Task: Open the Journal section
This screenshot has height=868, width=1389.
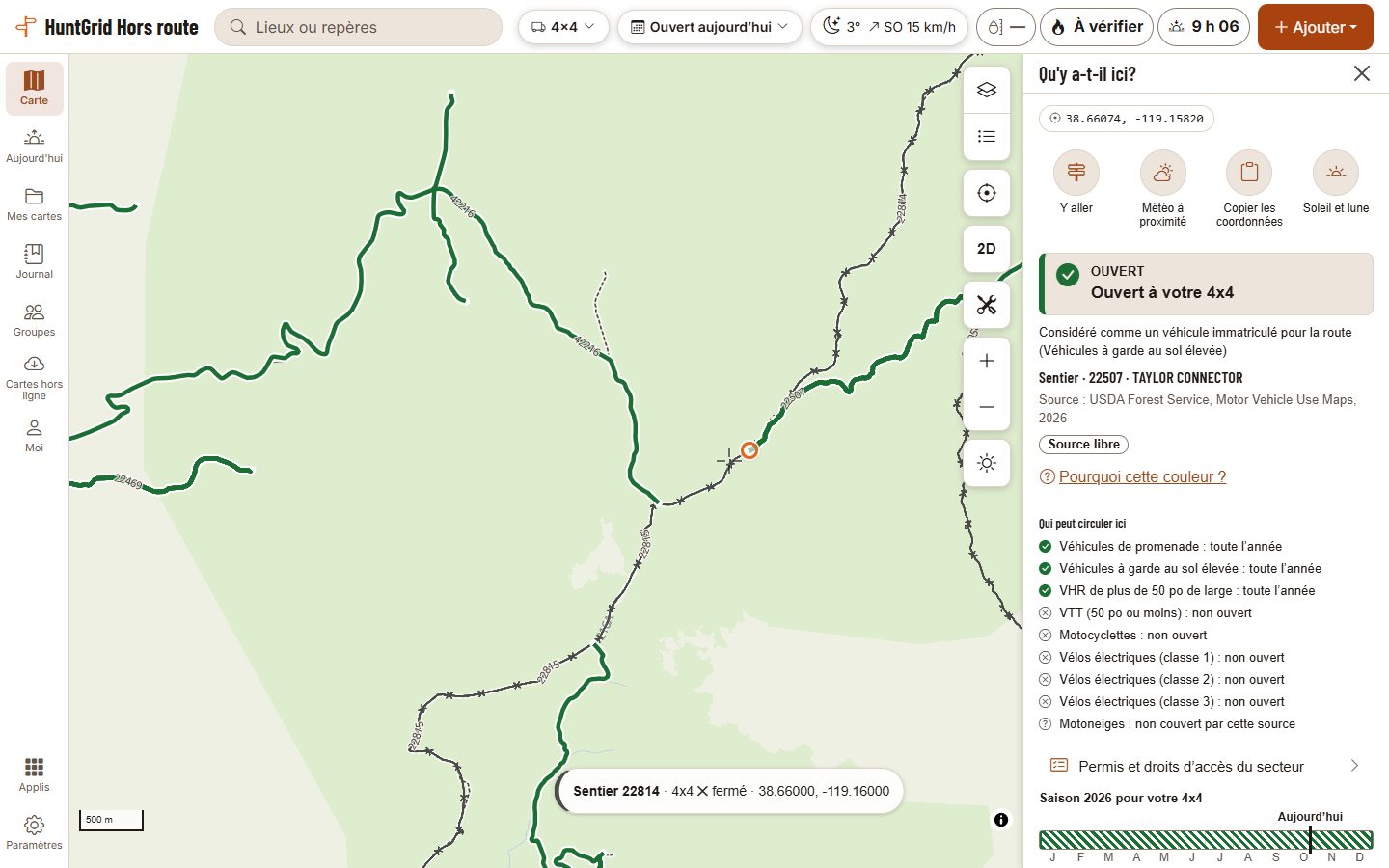Action: click(x=35, y=262)
